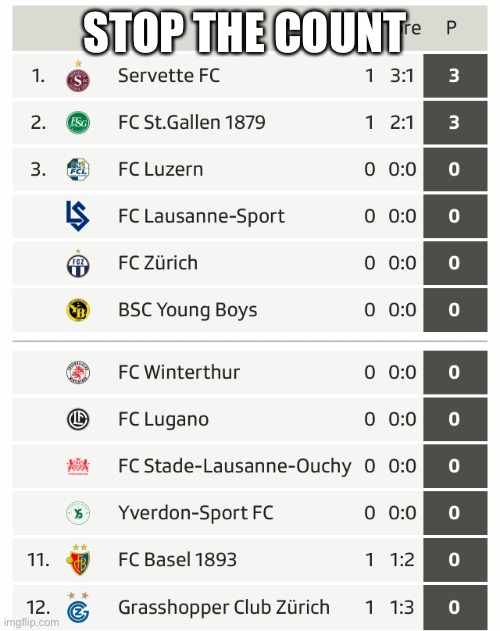Image resolution: width=500 pixels, height=631 pixels.
Task: Click Servette FC's points cell showing 3
Action: (x=455, y=76)
